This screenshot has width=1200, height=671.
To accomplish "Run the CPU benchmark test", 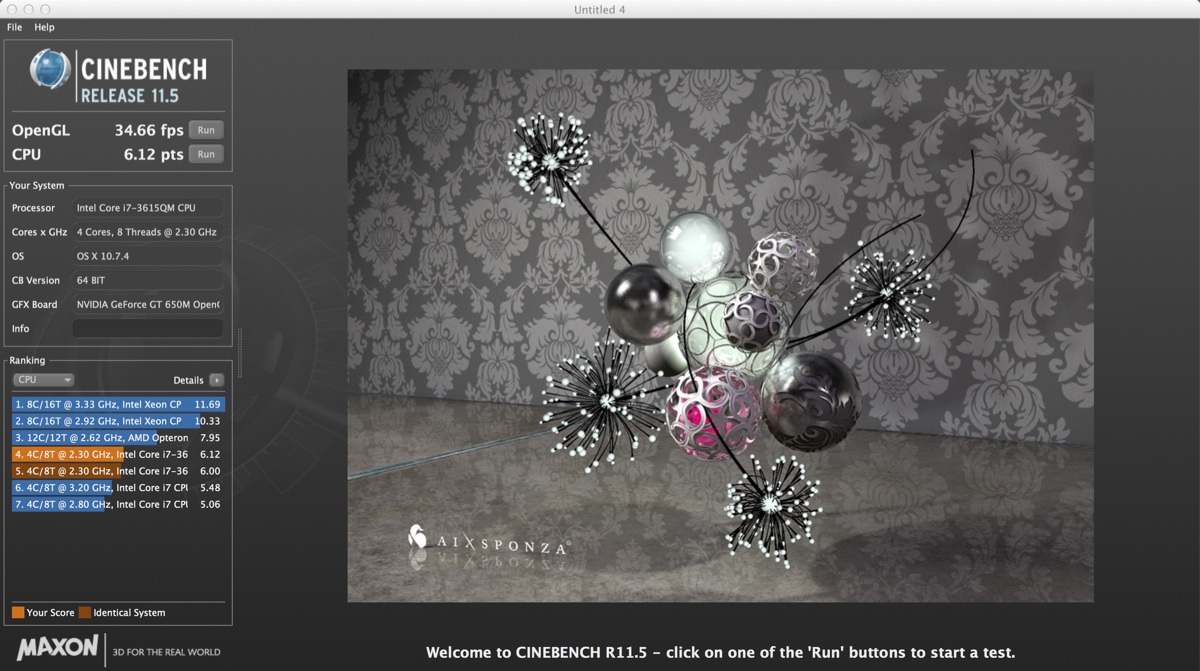I will click(206, 154).
